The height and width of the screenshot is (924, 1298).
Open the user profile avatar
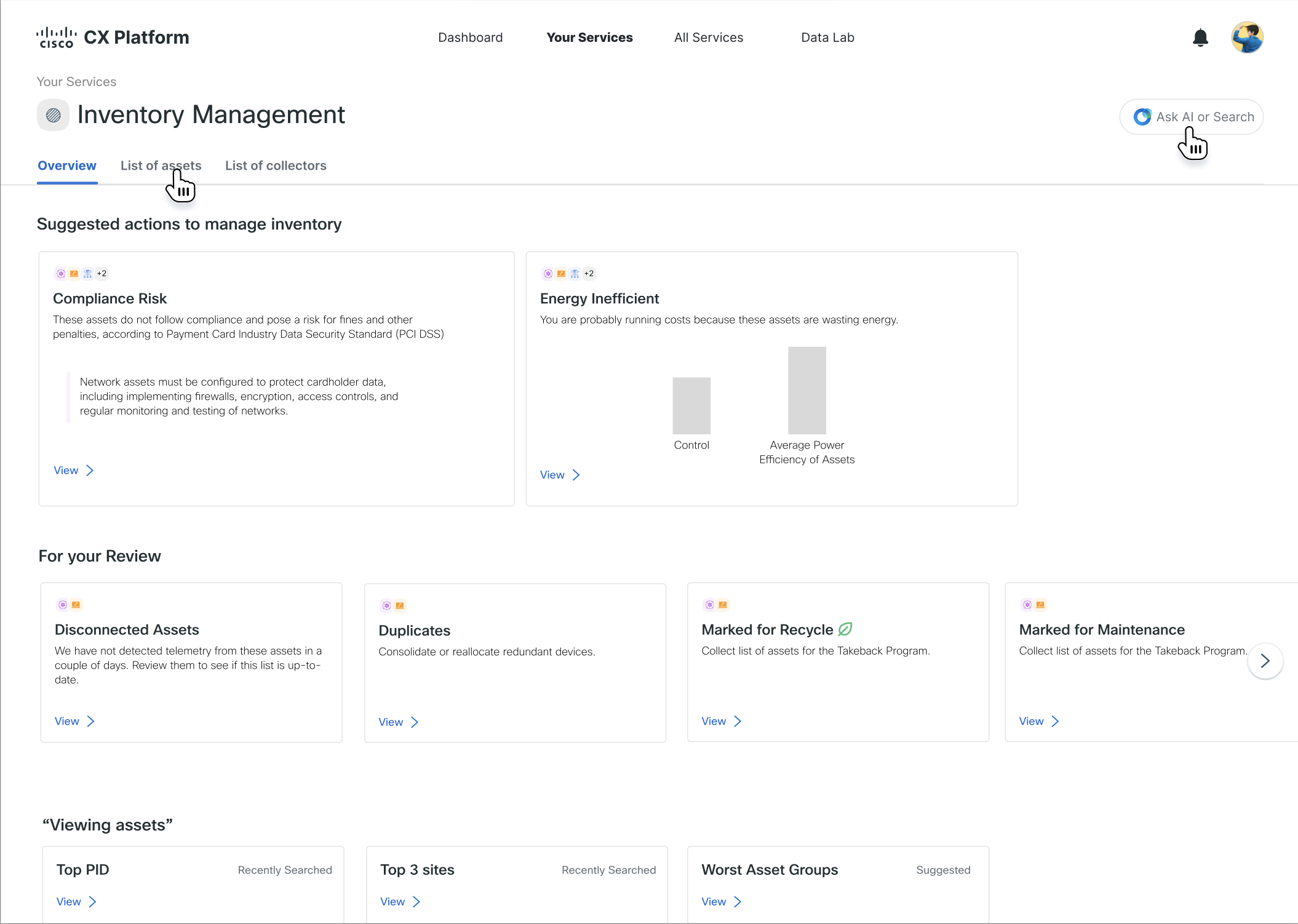coord(1247,38)
